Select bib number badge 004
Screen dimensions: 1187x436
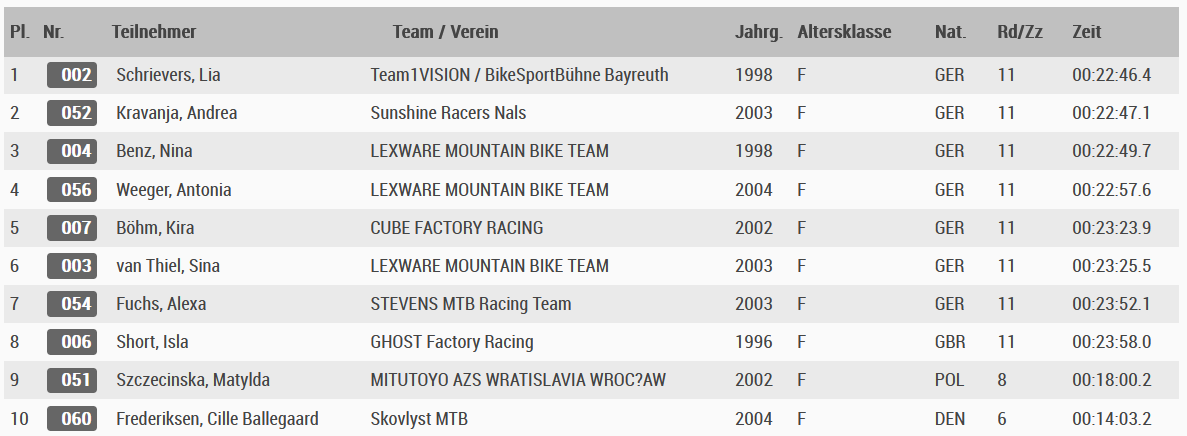click(72, 151)
